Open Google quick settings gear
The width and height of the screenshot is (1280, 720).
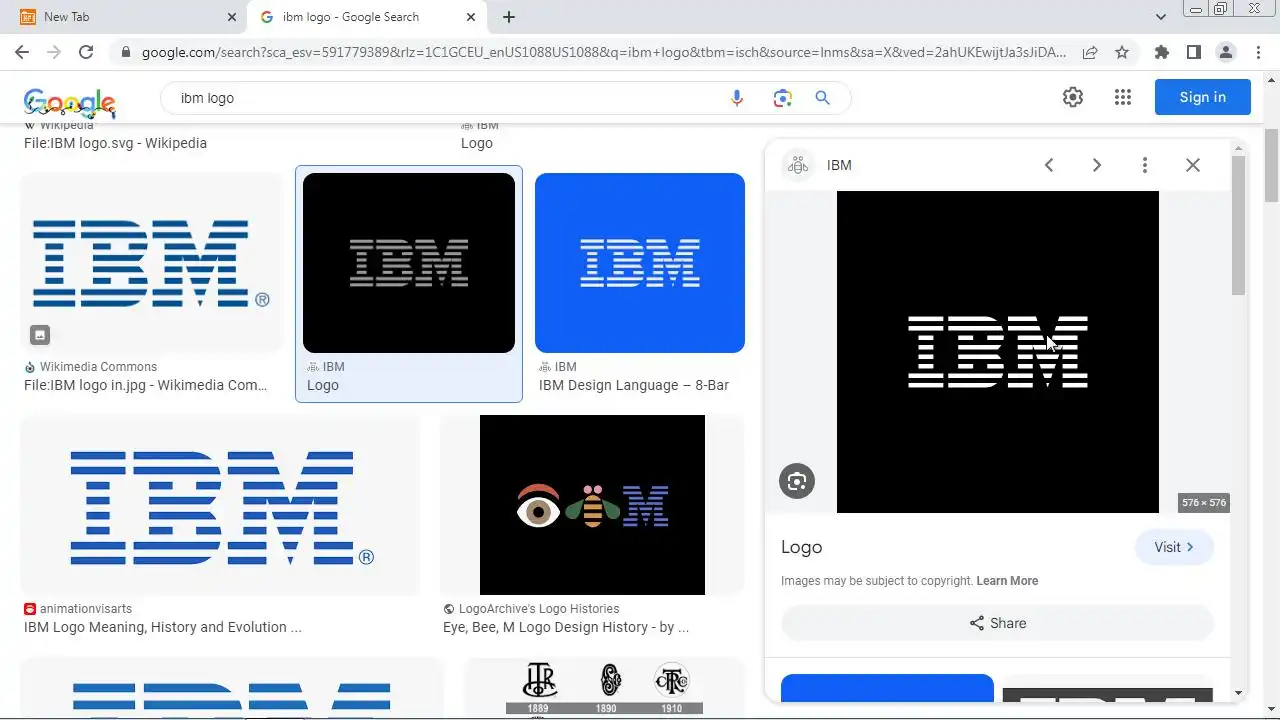coord(1073,97)
